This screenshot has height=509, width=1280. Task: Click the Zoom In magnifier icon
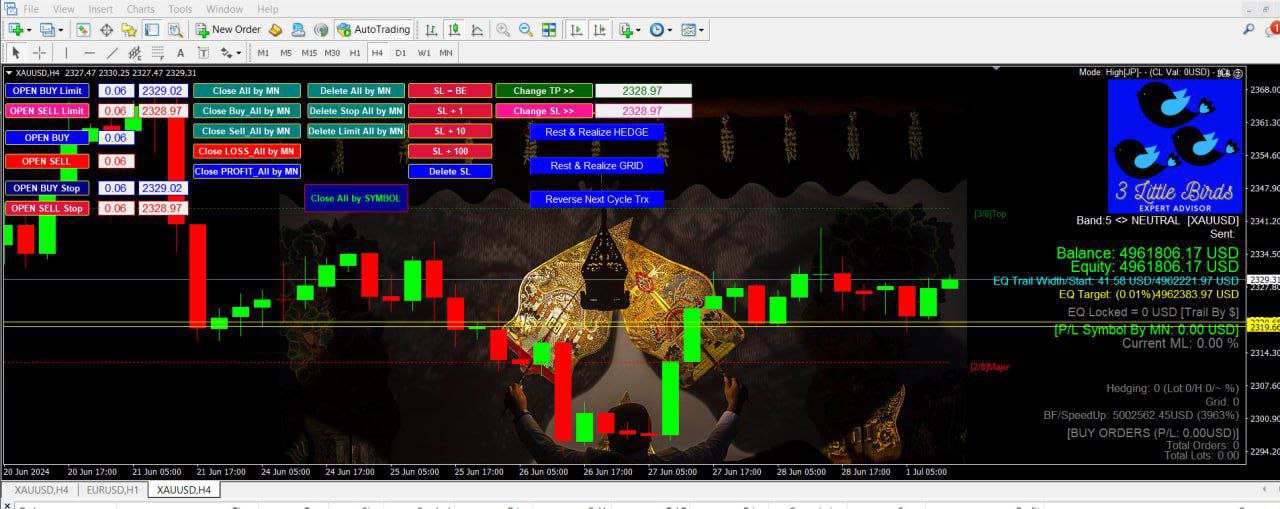click(503, 30)
